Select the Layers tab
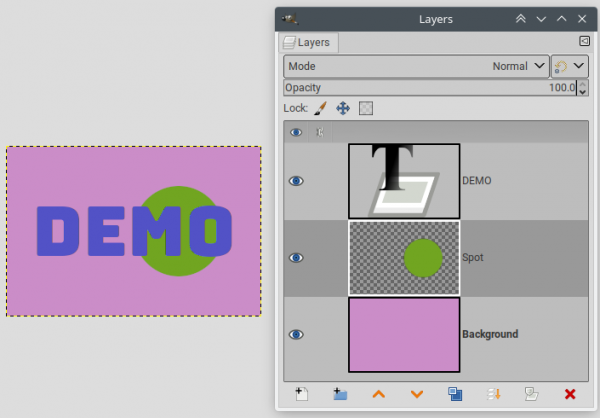This screenshot has width=600, height=418. point(308,42)
